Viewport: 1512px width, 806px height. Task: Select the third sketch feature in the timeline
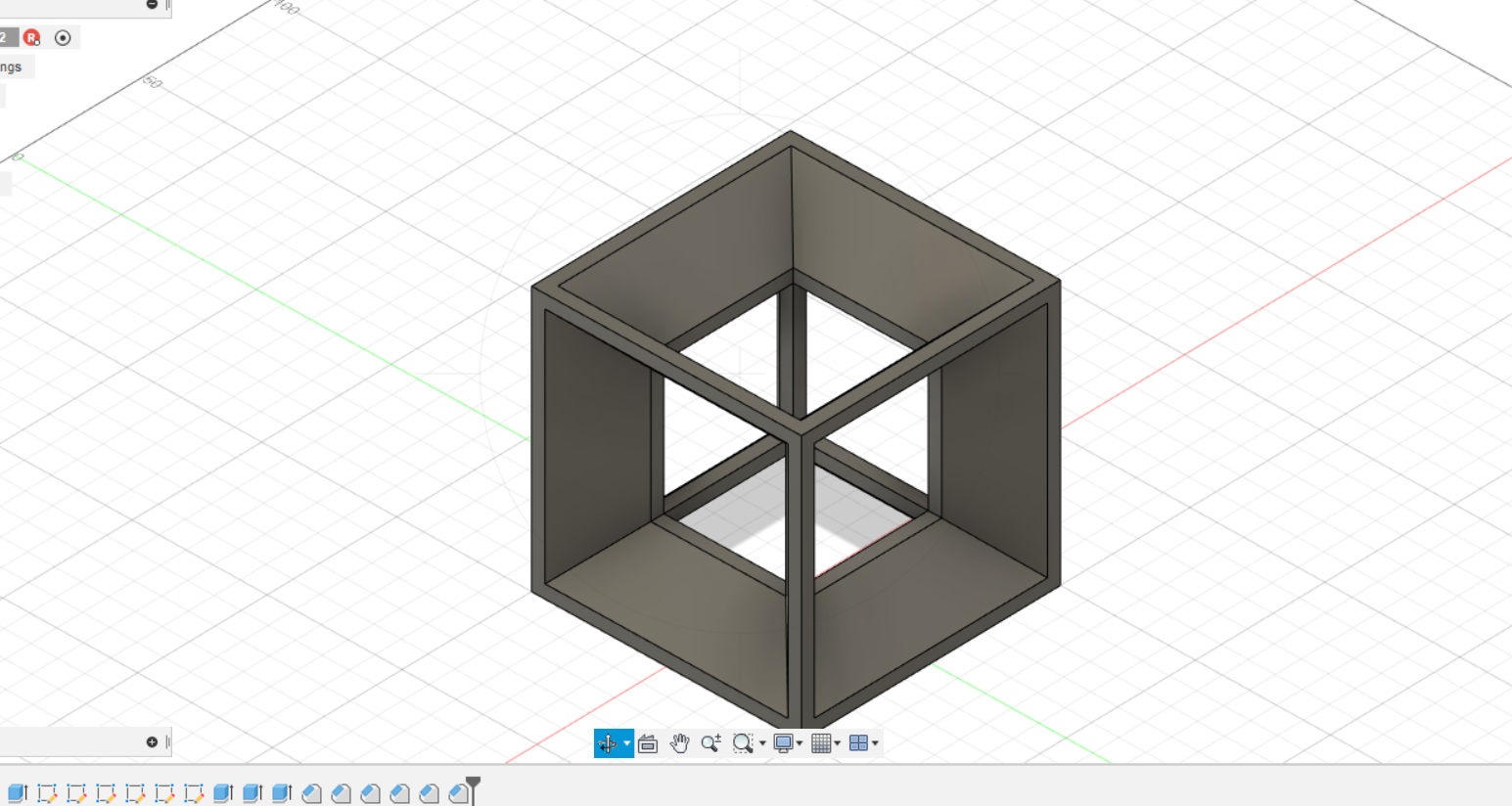click(106, 793)
